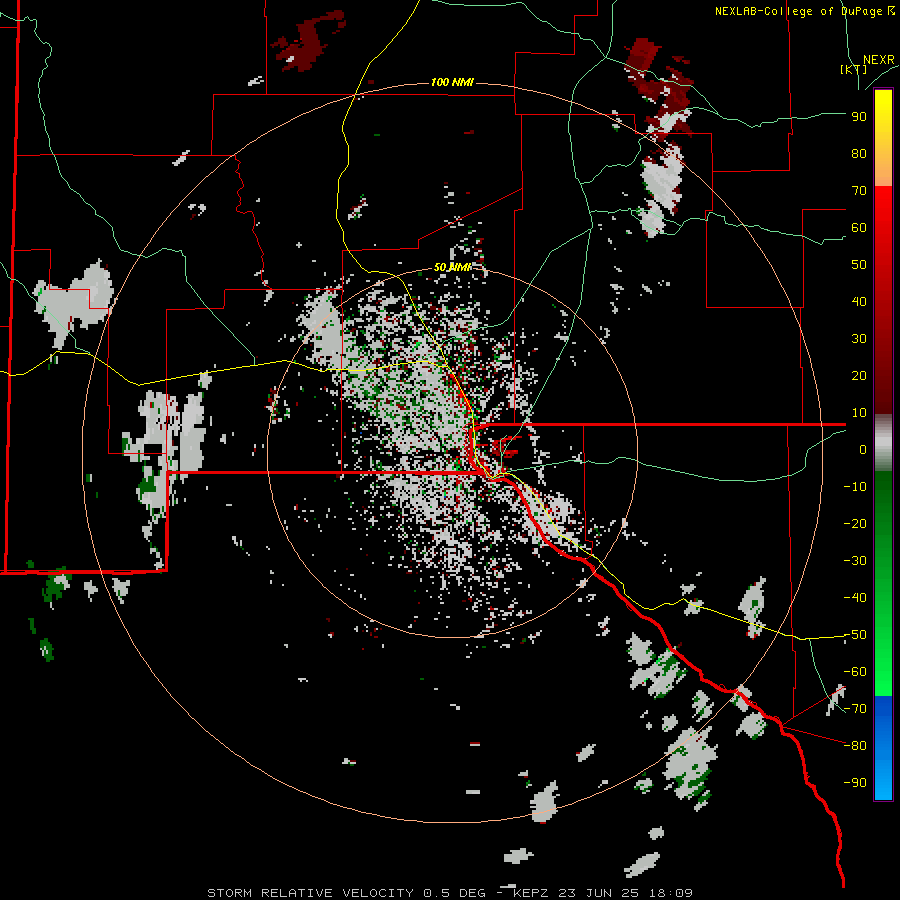This screenshot has width=900, height=900.
Task: Click the 10 value on velocity scale
Action: pyautogui.click(x=859, y=413)
